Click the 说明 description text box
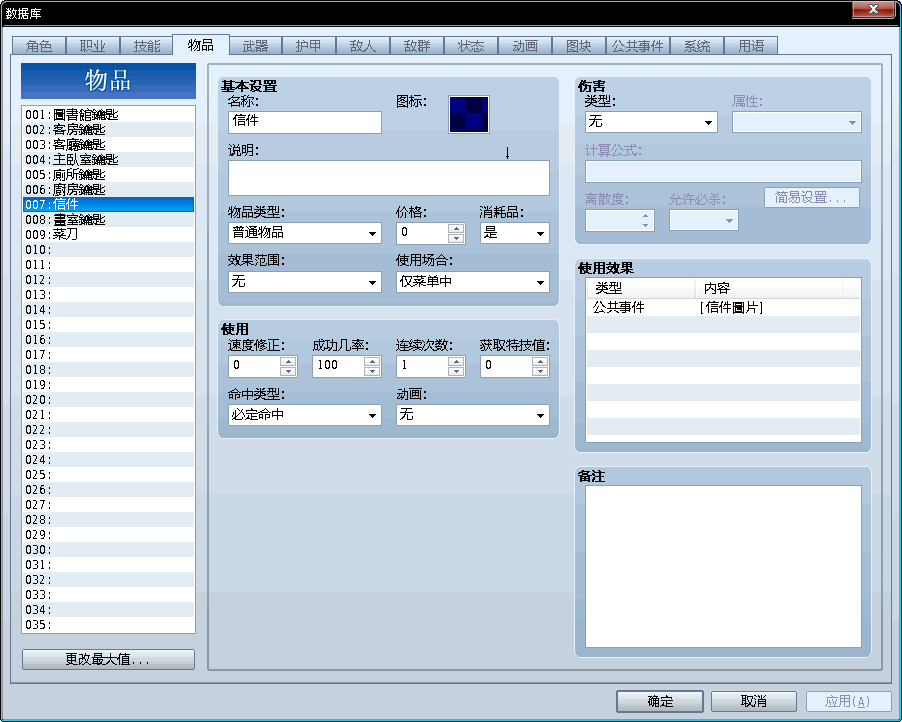The width and height of the screenshot is (902, 722). click(388, 178)
